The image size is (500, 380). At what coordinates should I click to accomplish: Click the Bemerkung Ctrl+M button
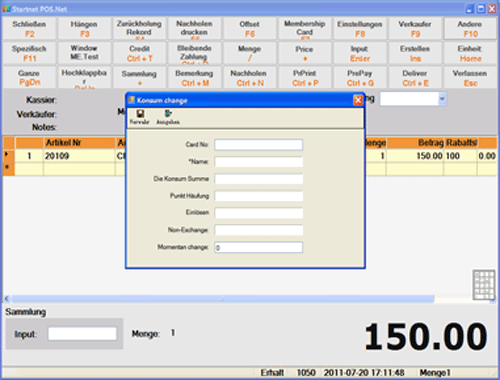[x=194, y=78]
